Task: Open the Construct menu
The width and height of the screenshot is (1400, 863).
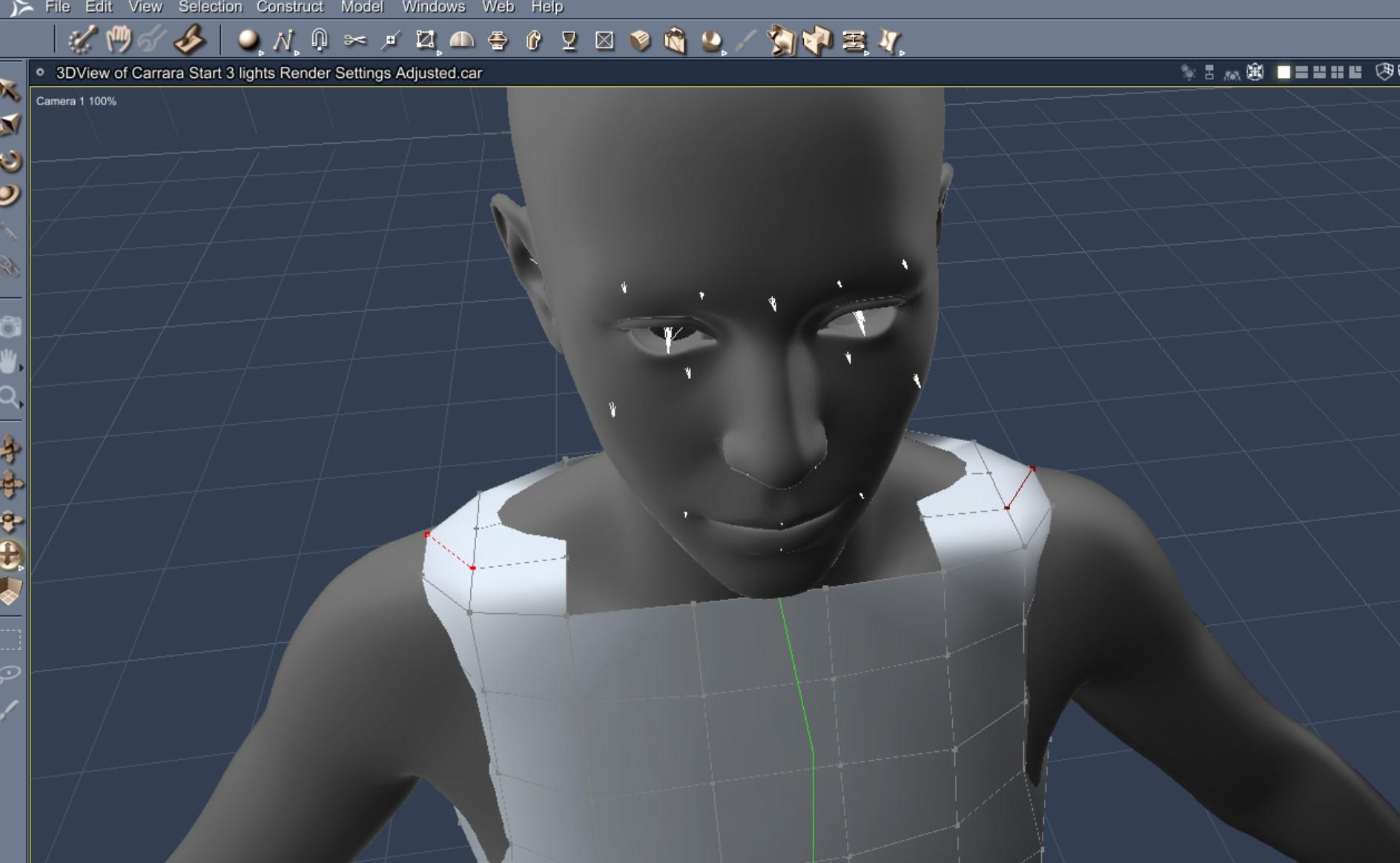Action: tap(290, 7)
